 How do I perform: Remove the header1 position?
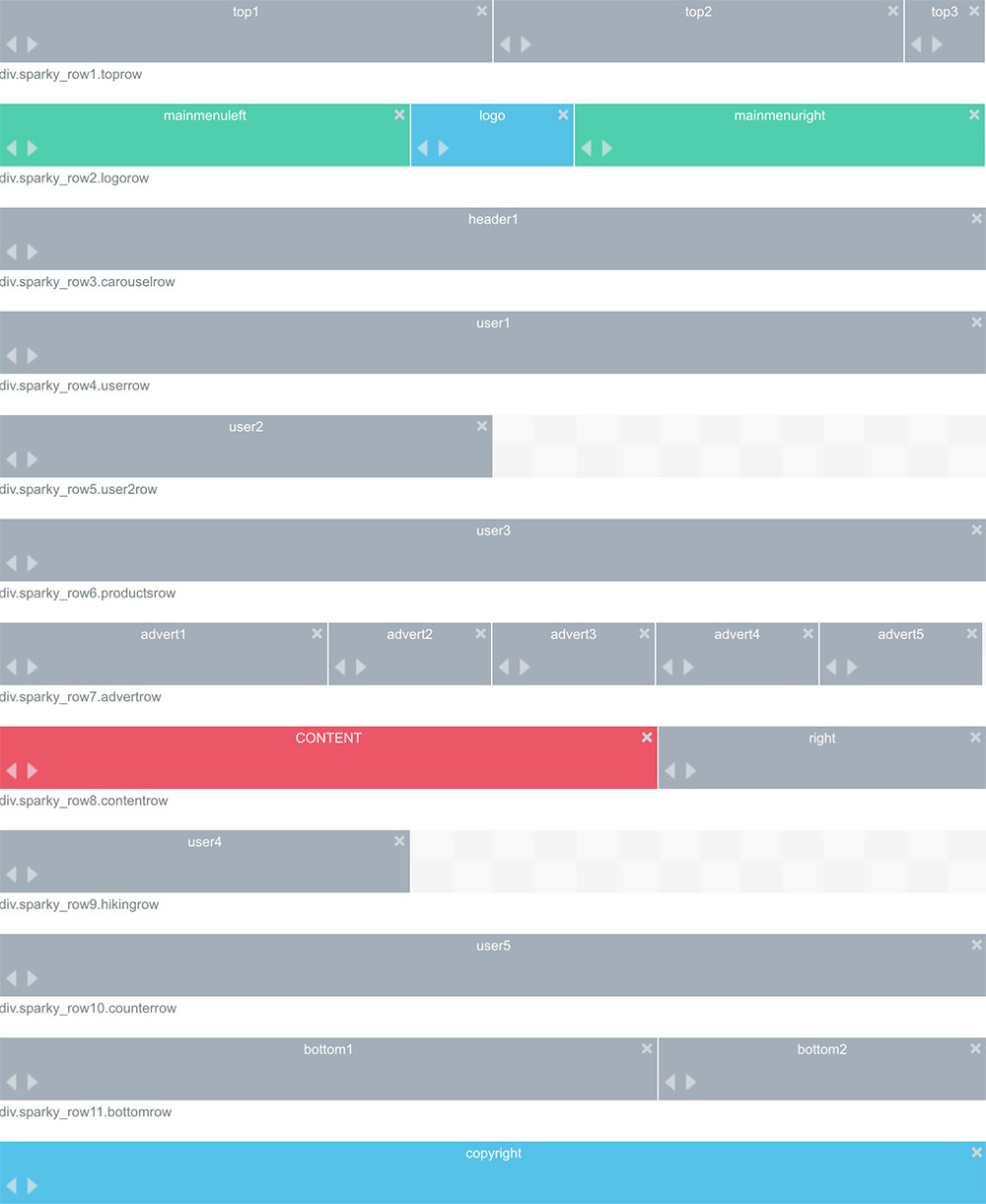[977, 218]
